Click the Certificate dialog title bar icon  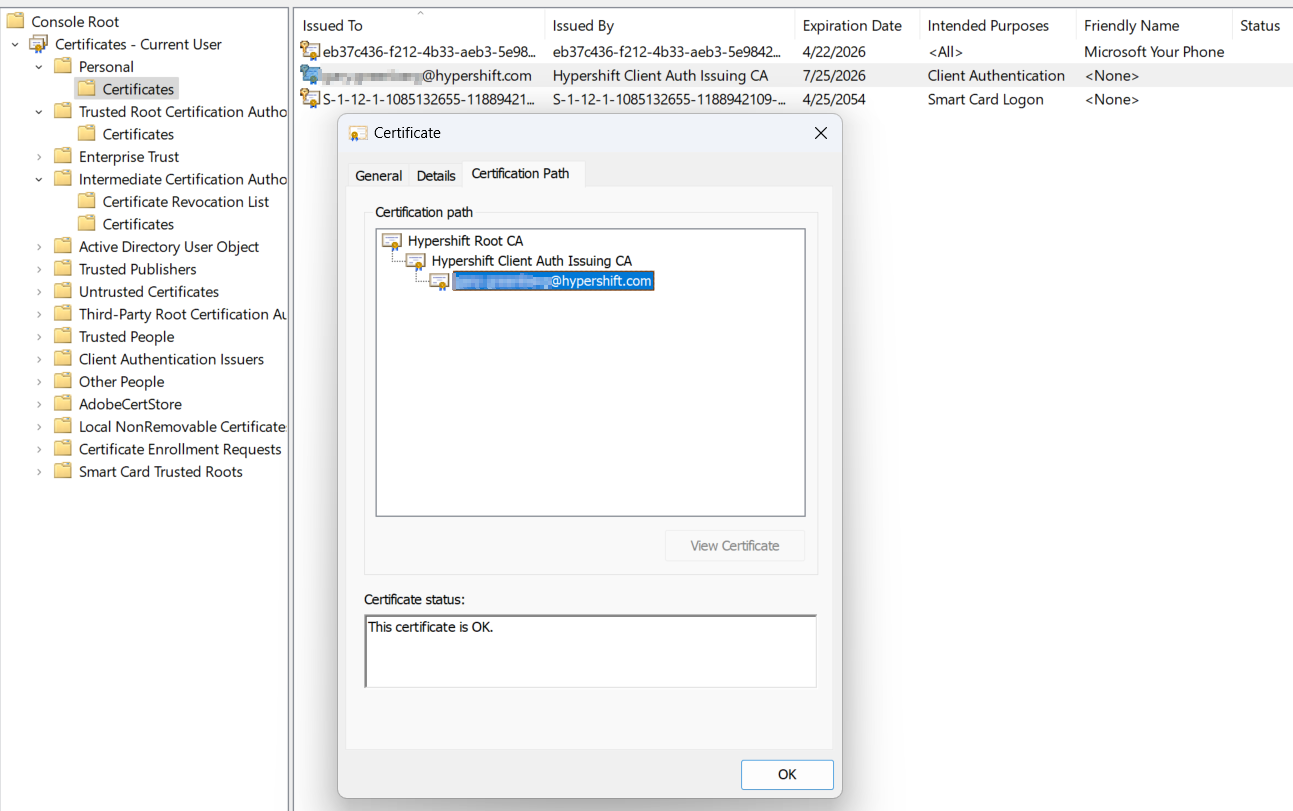[358, 133]
